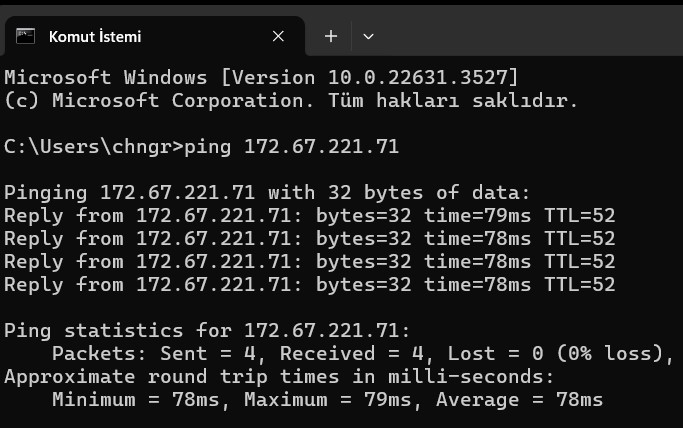Screen dimensions: 683x428
Task: Click the Sent = 4 value
Action: click(x=207, y=354)
